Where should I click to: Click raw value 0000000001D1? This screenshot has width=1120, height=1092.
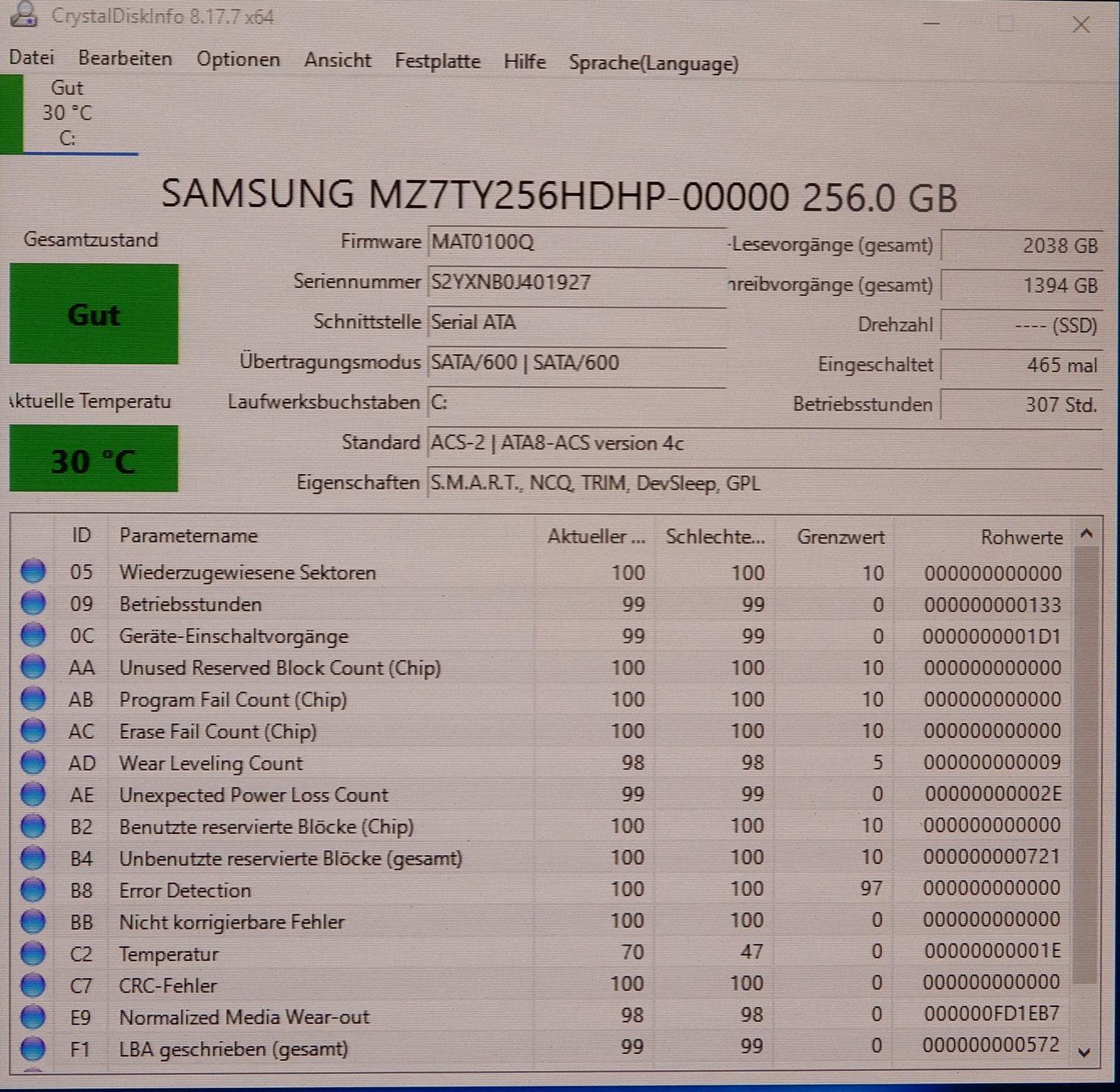click(x=992, y=637)
